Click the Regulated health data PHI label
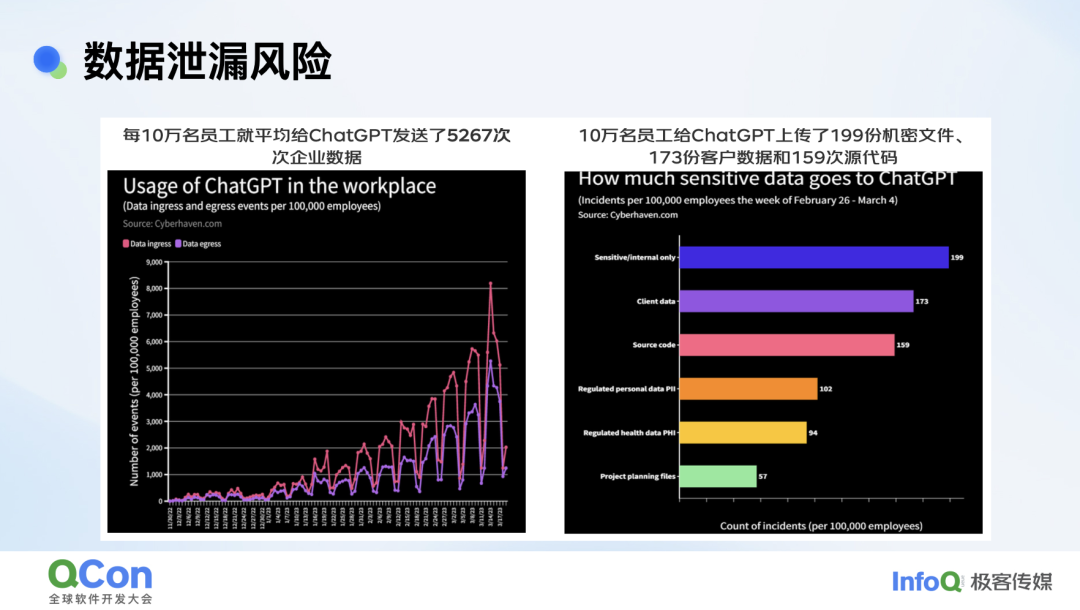Viewport: 1080px width, 610px height. pyautogui.click(x=630, y=433)
